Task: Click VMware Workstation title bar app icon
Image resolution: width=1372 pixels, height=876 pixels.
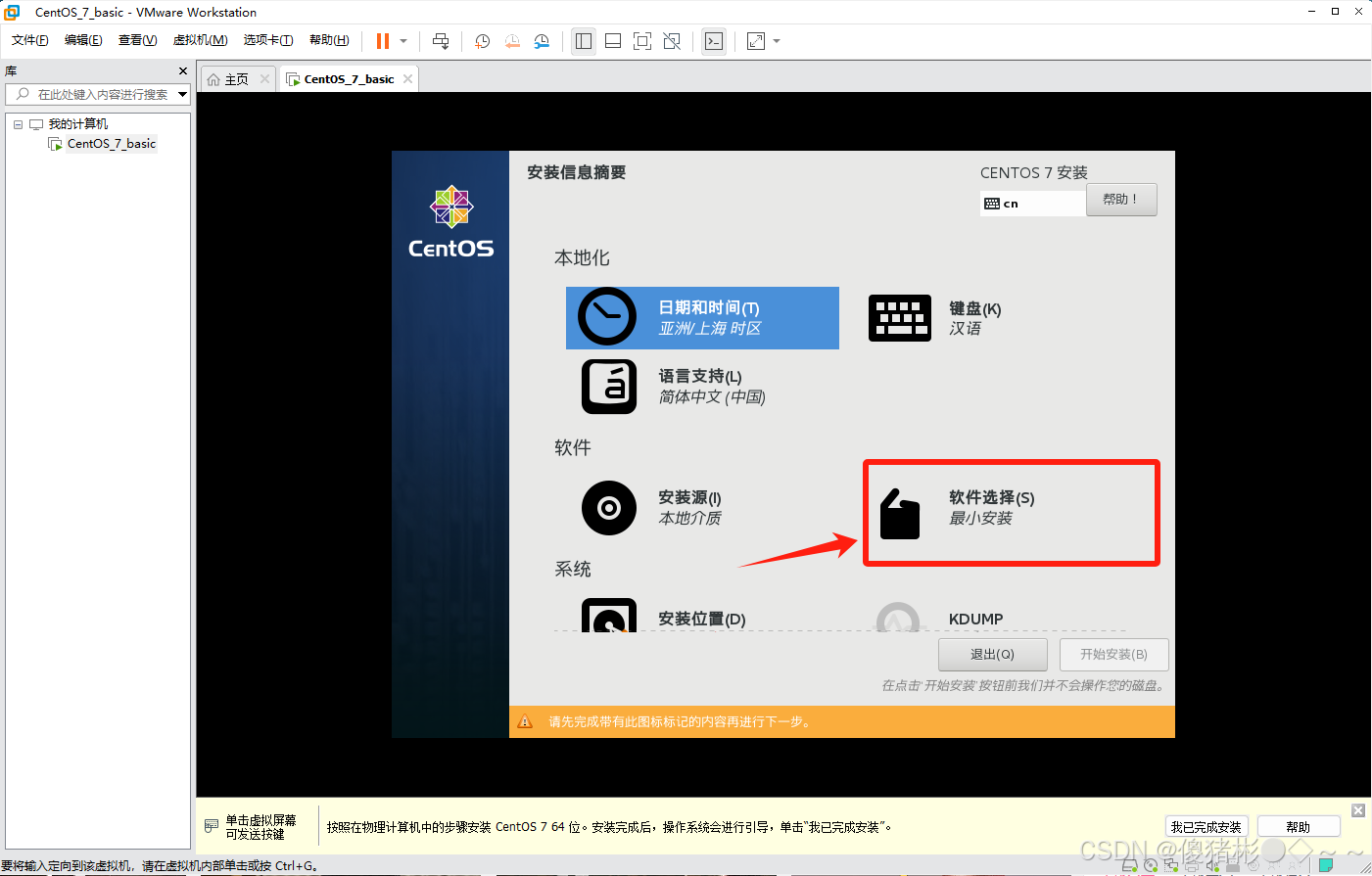Action: pyautogui.click(x=13, y=12)
